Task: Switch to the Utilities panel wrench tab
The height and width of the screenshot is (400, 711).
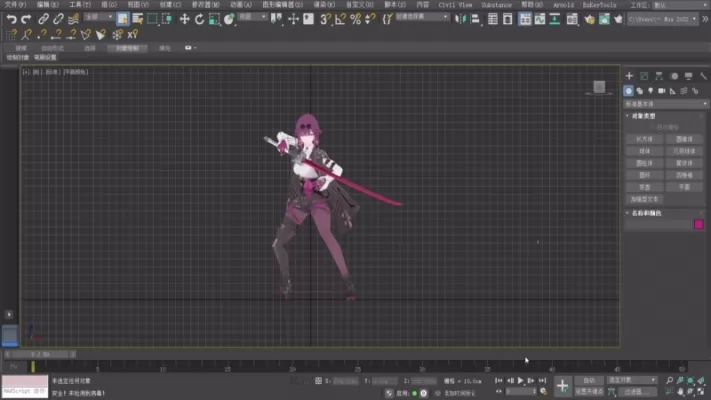Action: 703,76
